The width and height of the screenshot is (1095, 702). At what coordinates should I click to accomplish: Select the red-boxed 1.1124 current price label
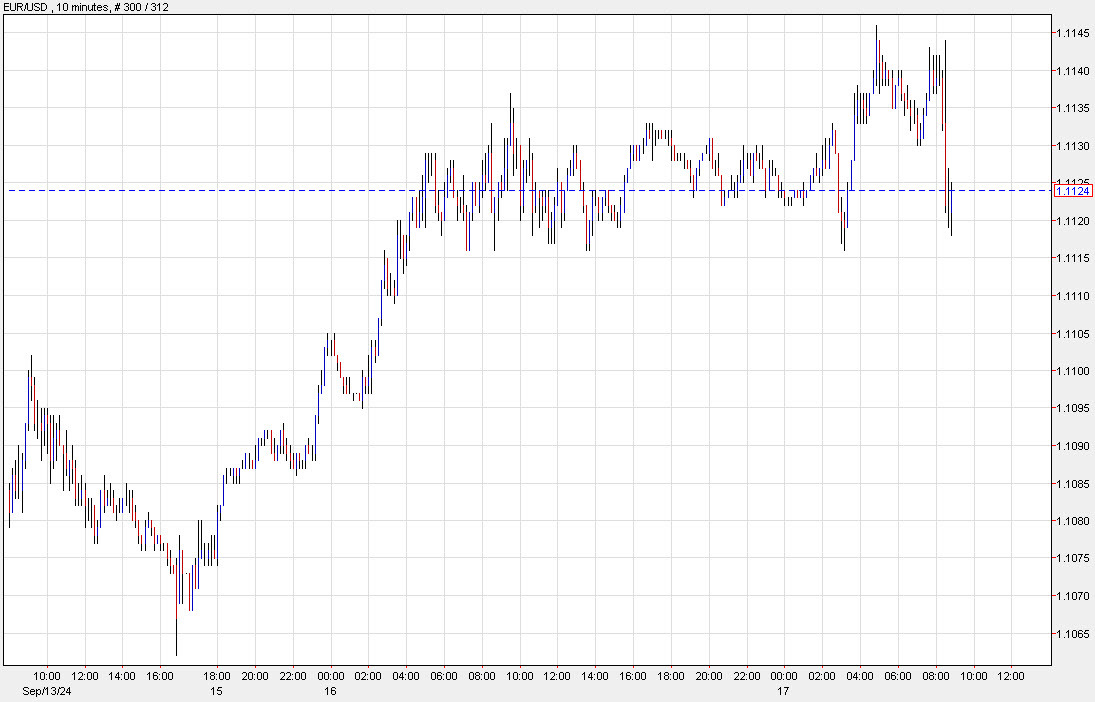(1073, 191)
